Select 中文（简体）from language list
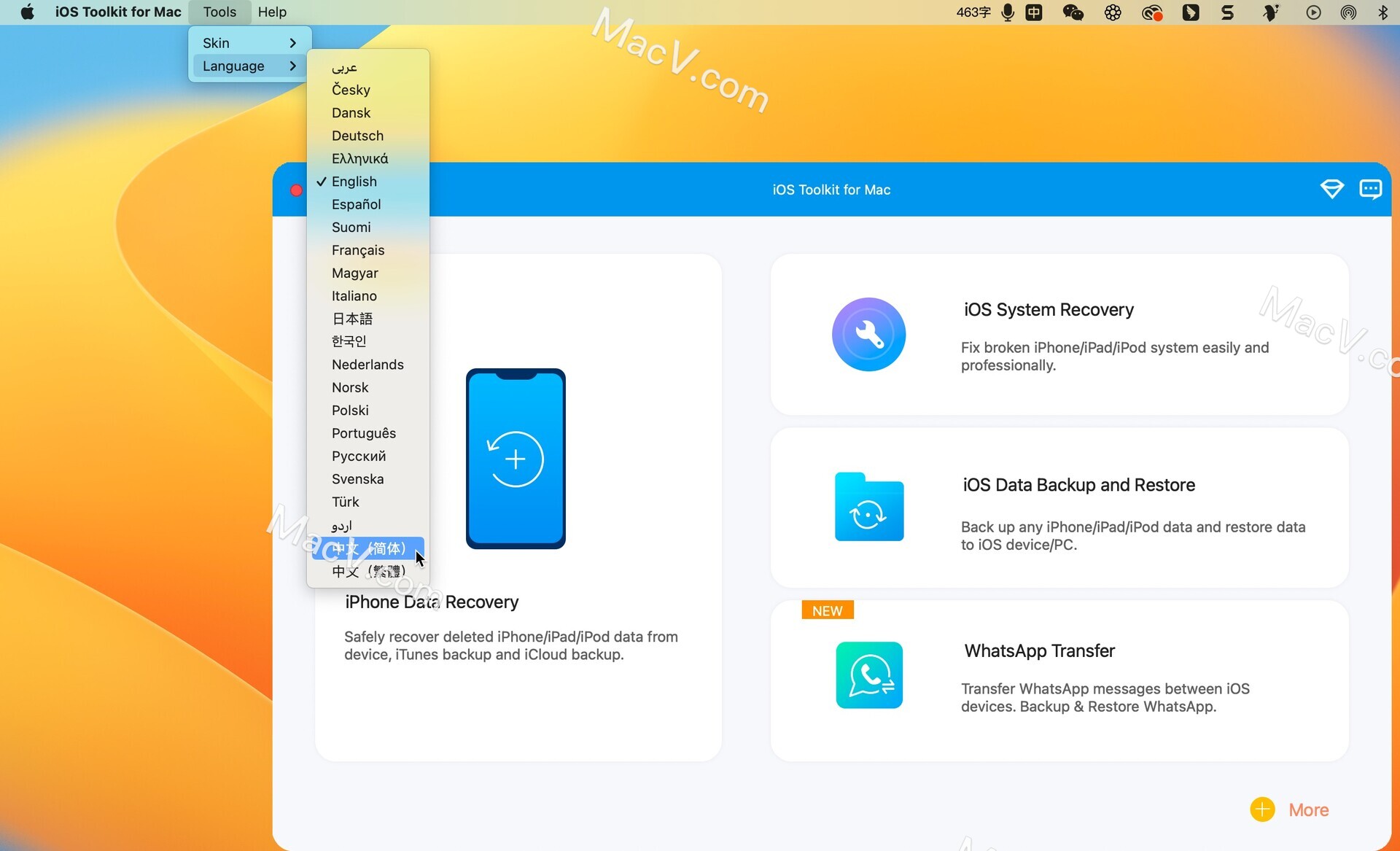 point(370,547)
